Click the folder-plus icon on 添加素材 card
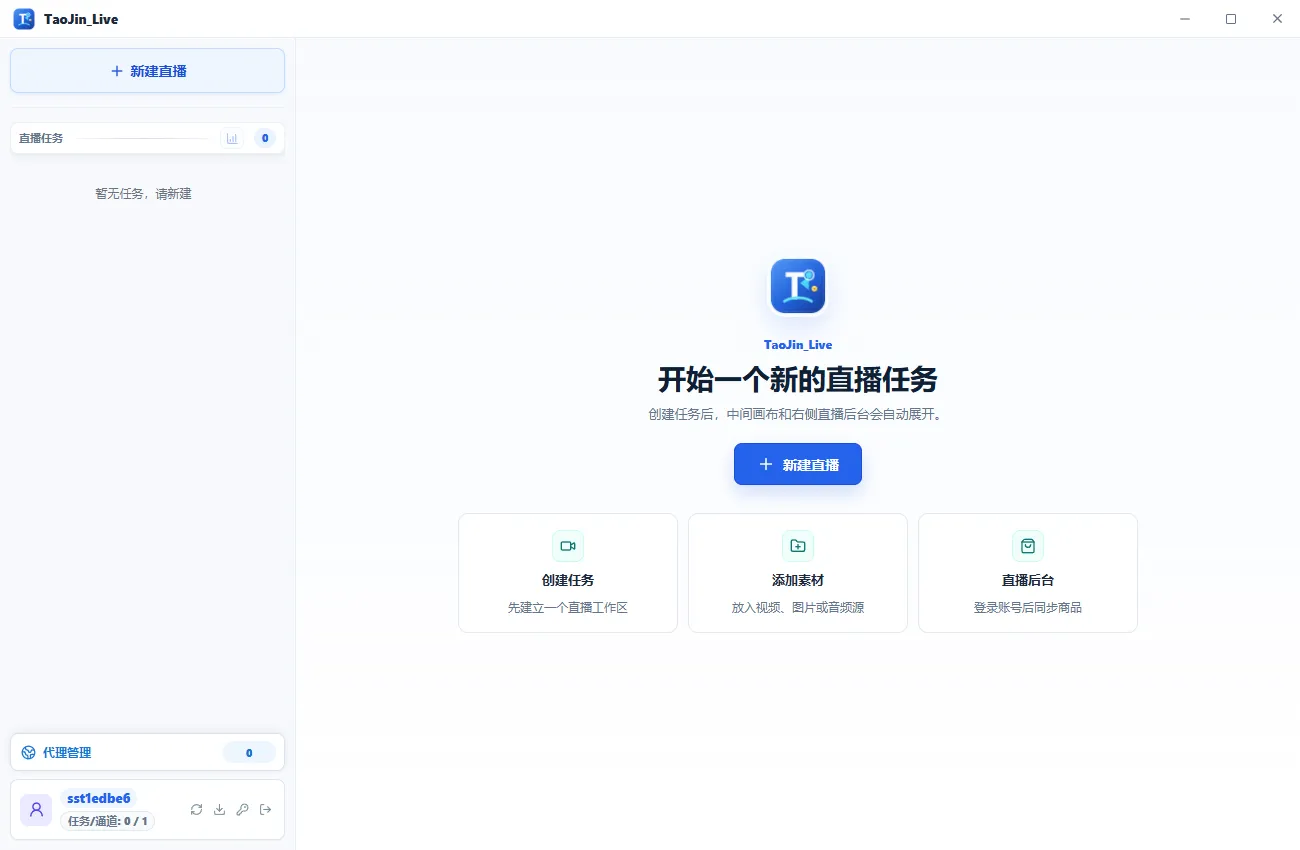This screenshot has width=1300, height=850. tap(798, 546)
